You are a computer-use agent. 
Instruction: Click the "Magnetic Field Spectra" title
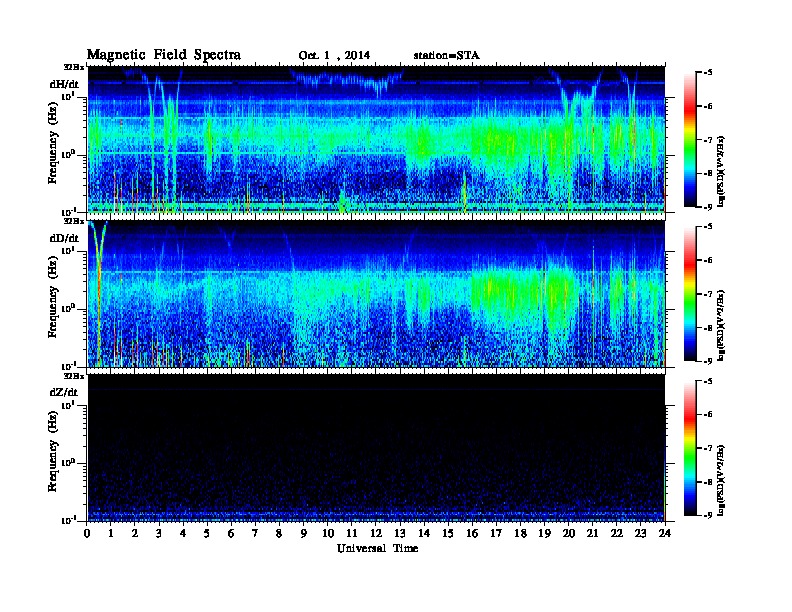[164, 55]
